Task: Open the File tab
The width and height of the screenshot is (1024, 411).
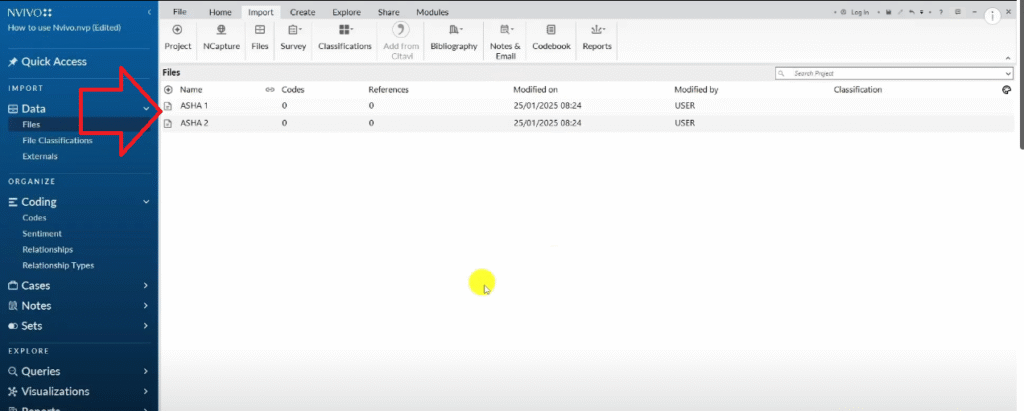Action: tap(179, 12)
